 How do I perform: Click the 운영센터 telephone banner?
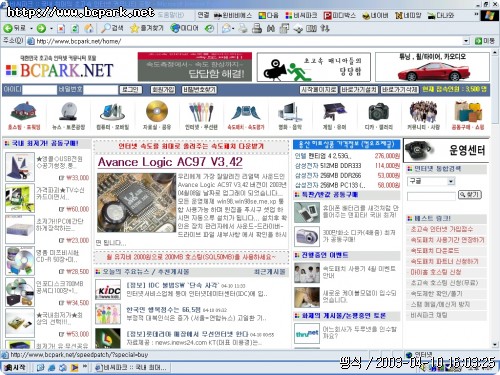pos(446,150)
